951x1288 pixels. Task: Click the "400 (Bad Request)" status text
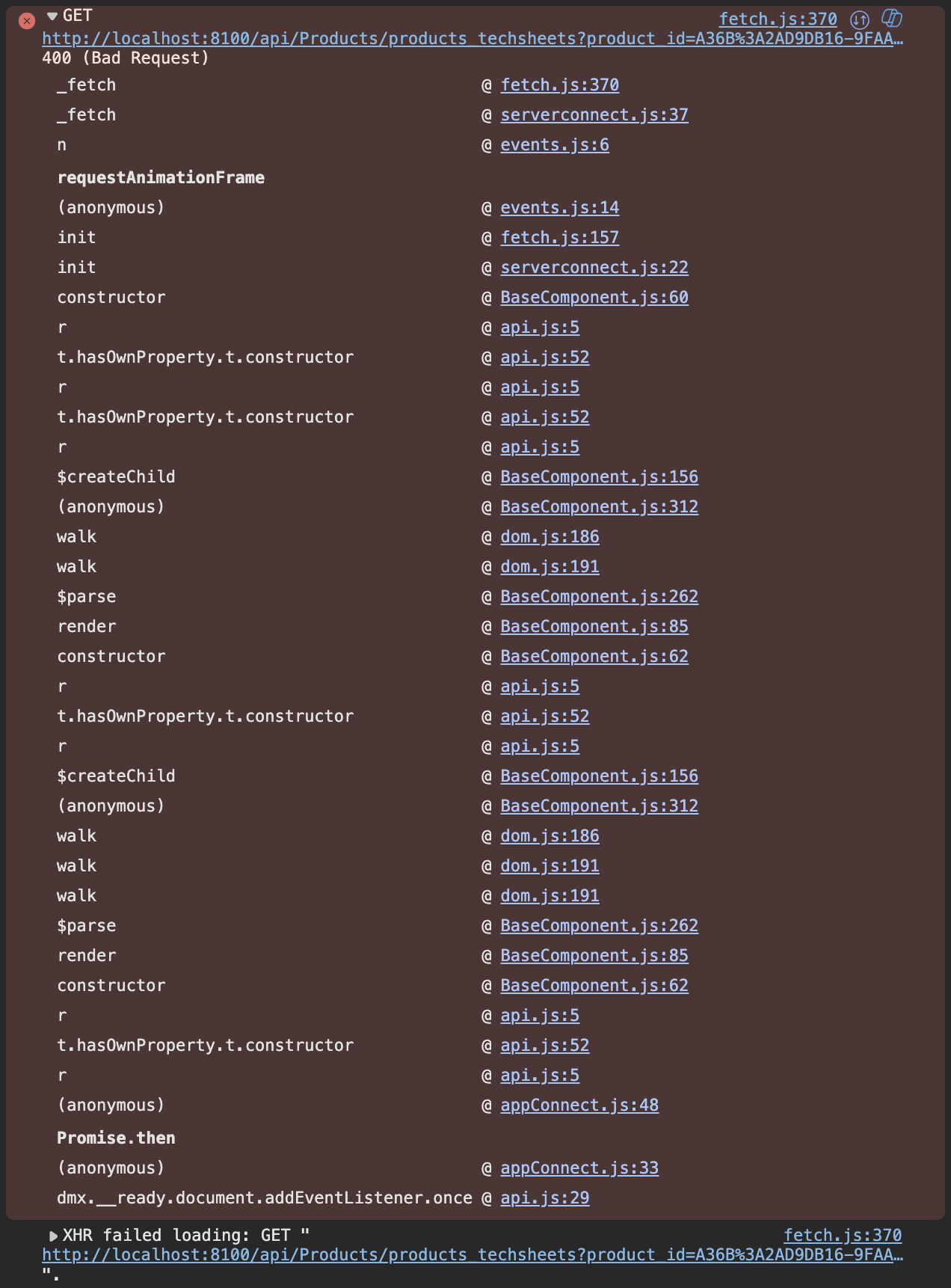[126, 58]
